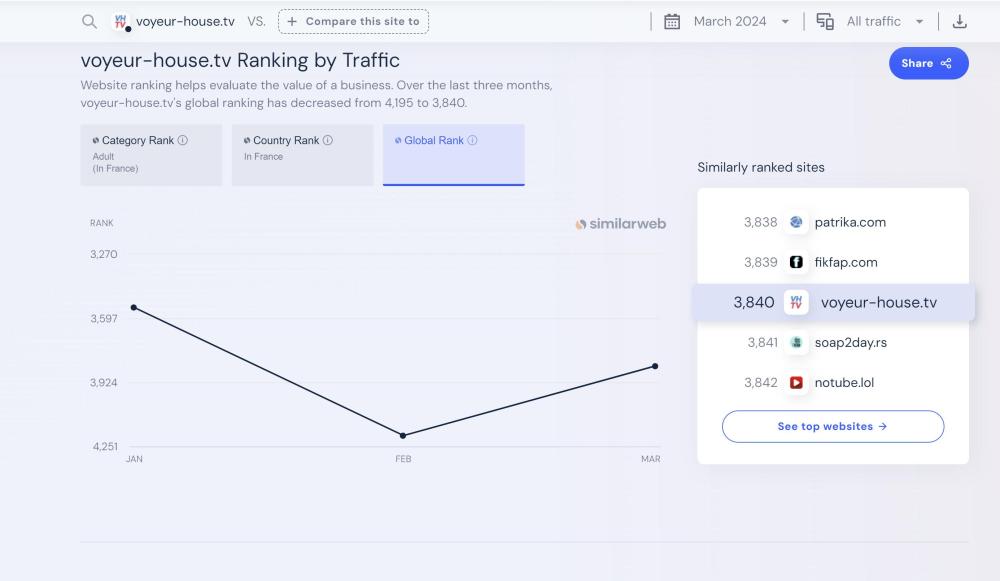Click the FEB data point on chart
The width and height of the screenshot is (1000, 581).
(x=403, y=435)
